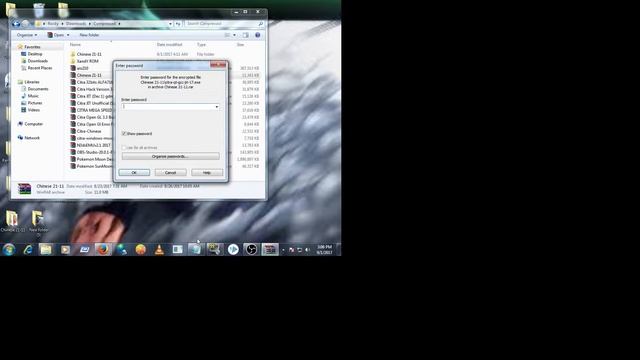Open Organize passwords... button

[171, 156]
